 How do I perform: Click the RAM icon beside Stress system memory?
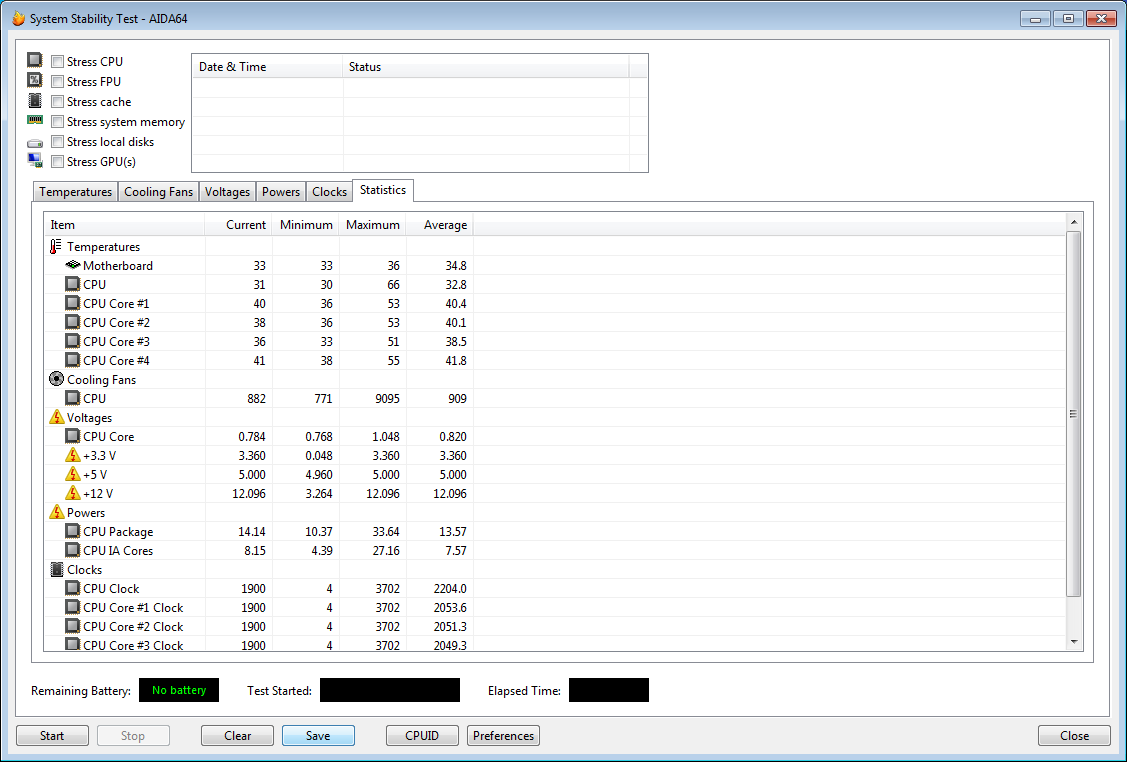click(x=34, y=120)
